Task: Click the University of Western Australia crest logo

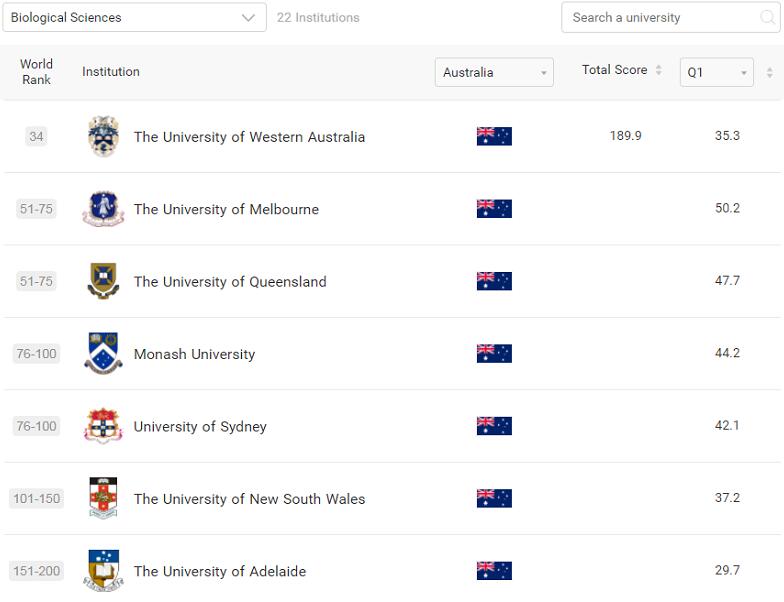Action: pyautogui.click(x=103, y=137)
